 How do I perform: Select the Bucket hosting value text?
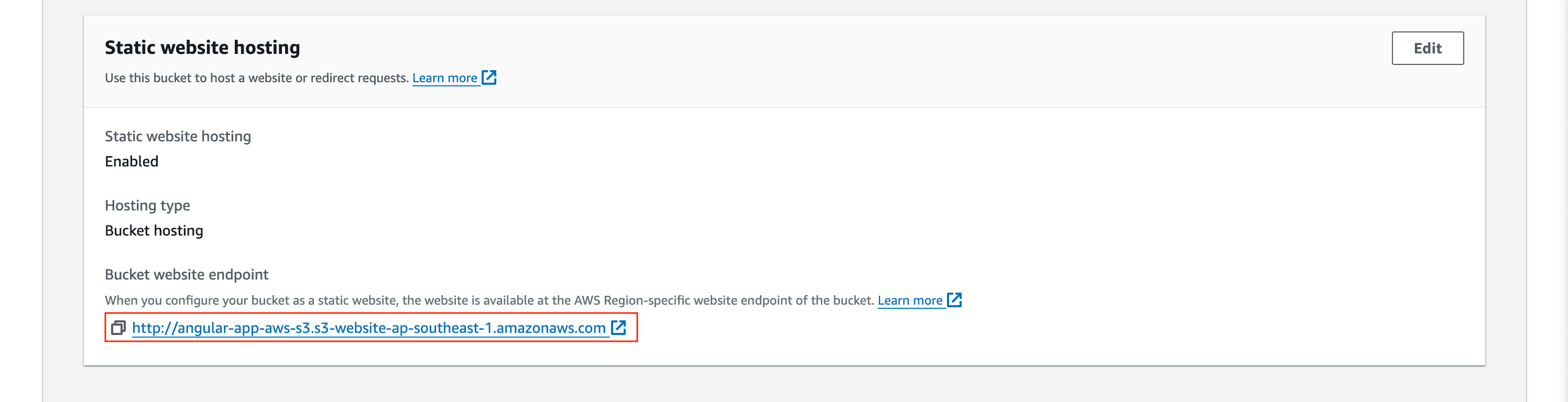(154, 230)
